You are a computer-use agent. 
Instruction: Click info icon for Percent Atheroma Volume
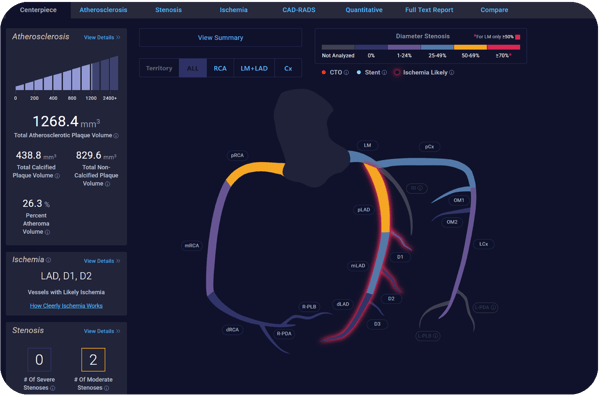pyautogui.click(x=47, y=232)
